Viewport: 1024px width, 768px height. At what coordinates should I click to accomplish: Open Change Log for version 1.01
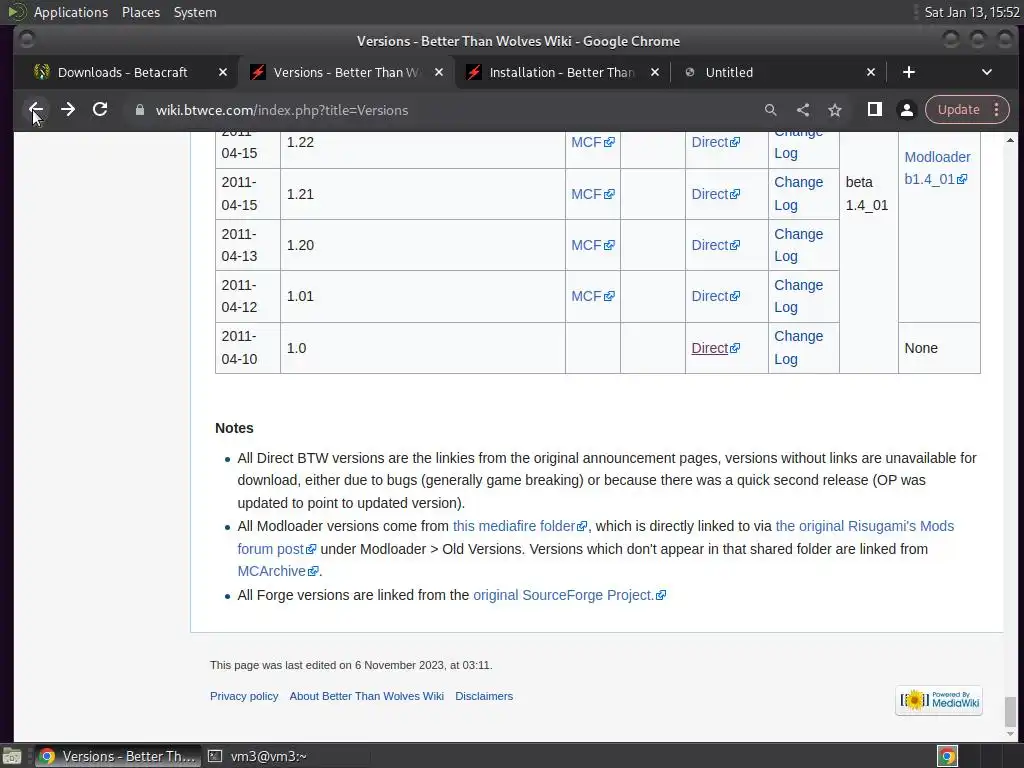[x=798, y=296]
